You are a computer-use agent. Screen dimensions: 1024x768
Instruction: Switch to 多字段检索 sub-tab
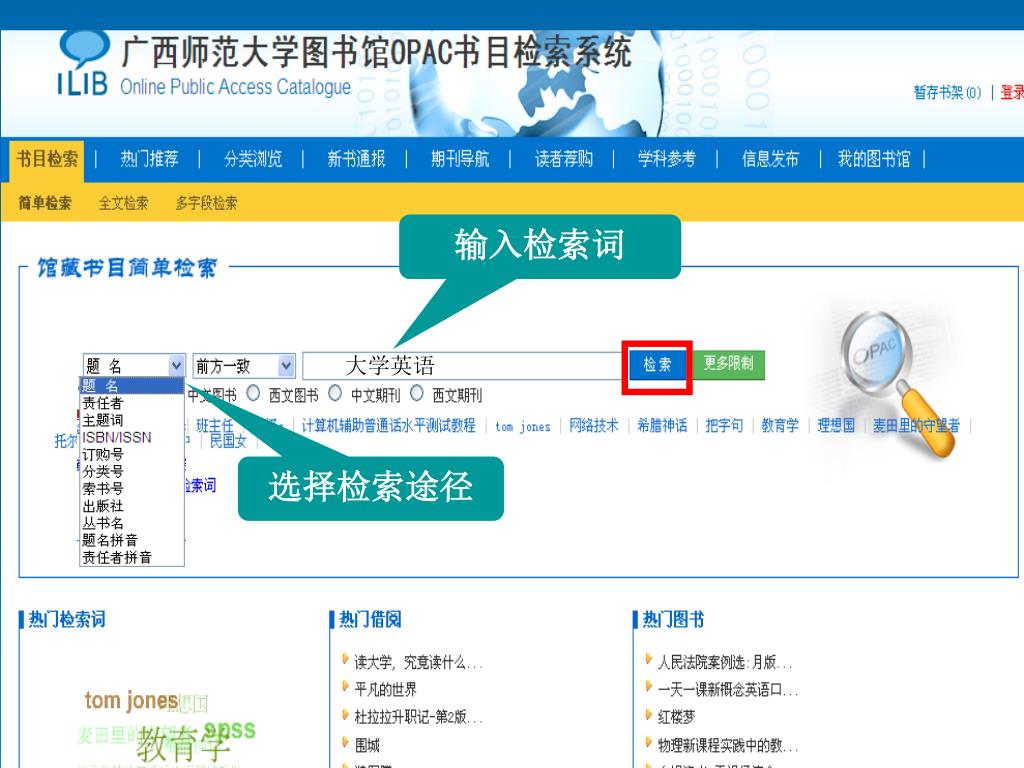pos(206,203)
